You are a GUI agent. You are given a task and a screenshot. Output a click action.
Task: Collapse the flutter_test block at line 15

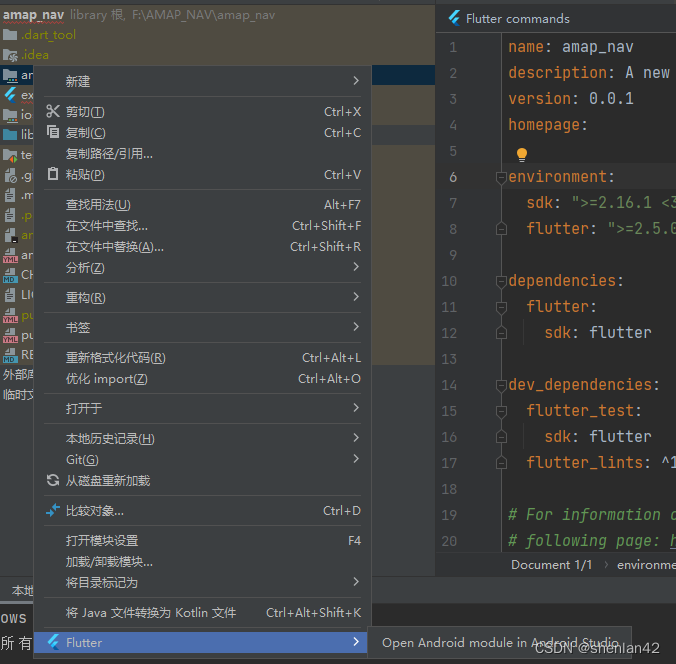point(501,411)
